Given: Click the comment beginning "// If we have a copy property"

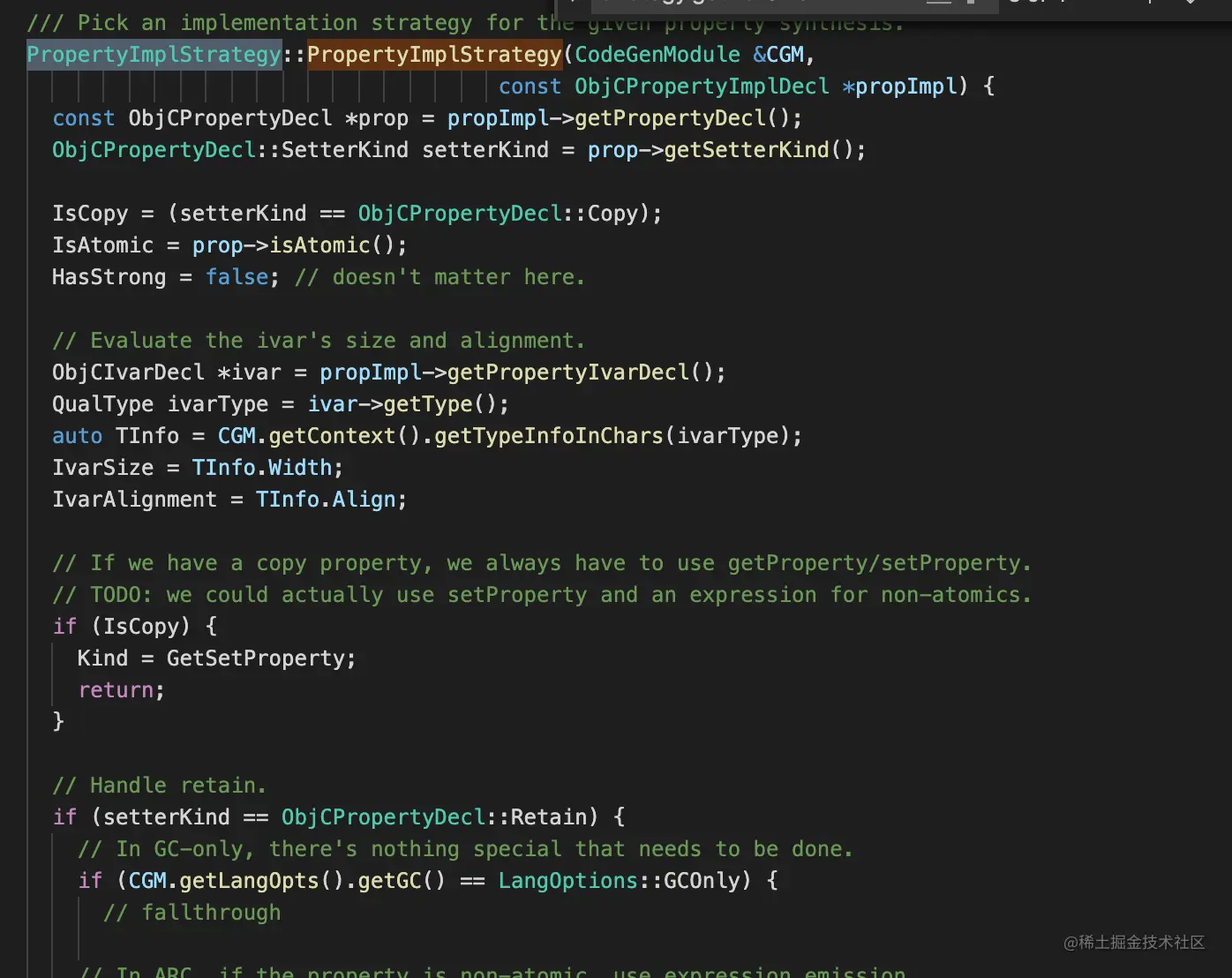Looking at the screenshot, I should tap(542, 563).
